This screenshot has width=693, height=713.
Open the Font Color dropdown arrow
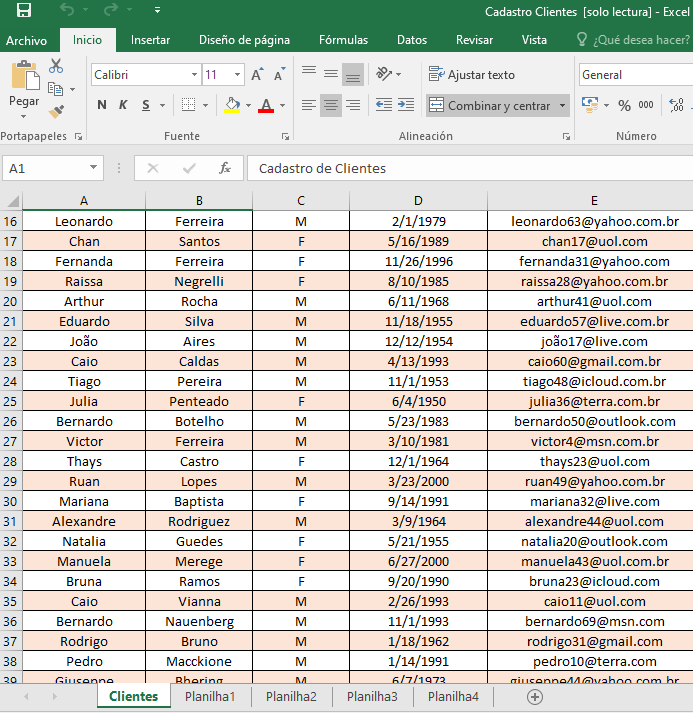(282, 105)
